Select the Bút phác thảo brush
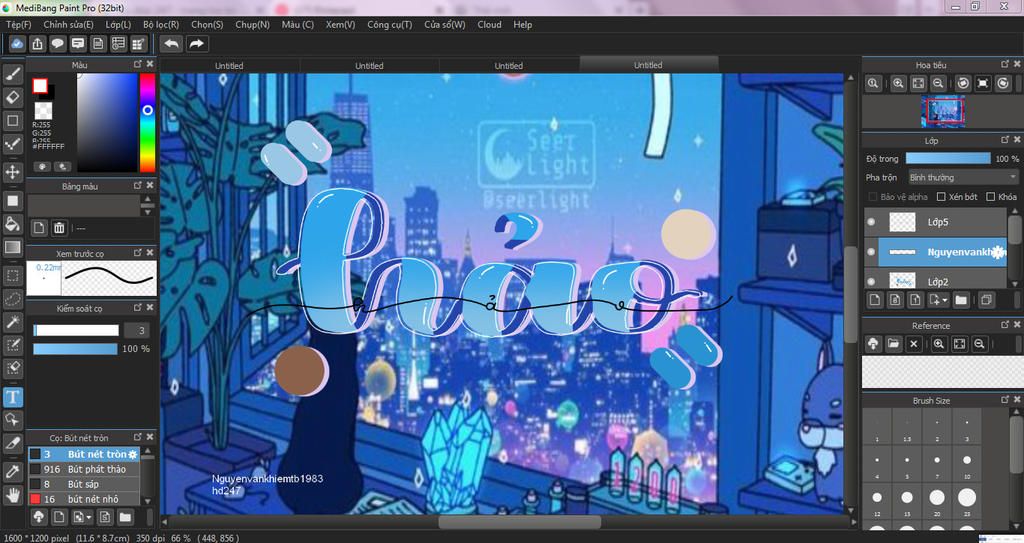 [84, 469]
